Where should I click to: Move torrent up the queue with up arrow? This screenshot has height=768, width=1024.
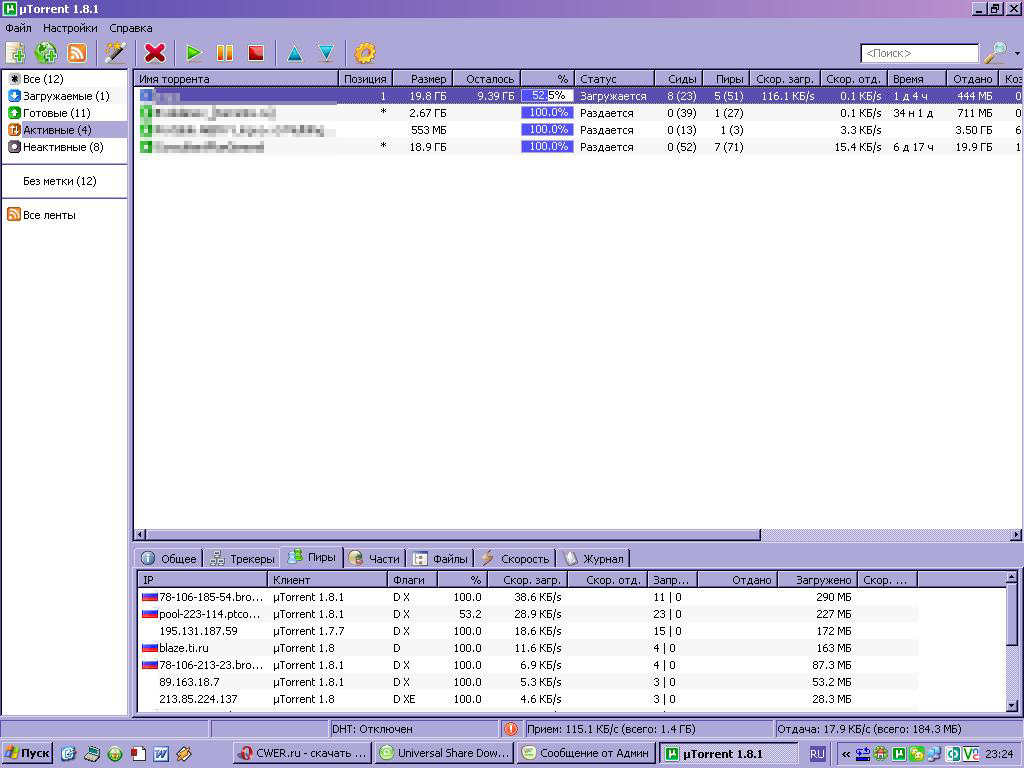pyautogui.click(x=295, y=53)
